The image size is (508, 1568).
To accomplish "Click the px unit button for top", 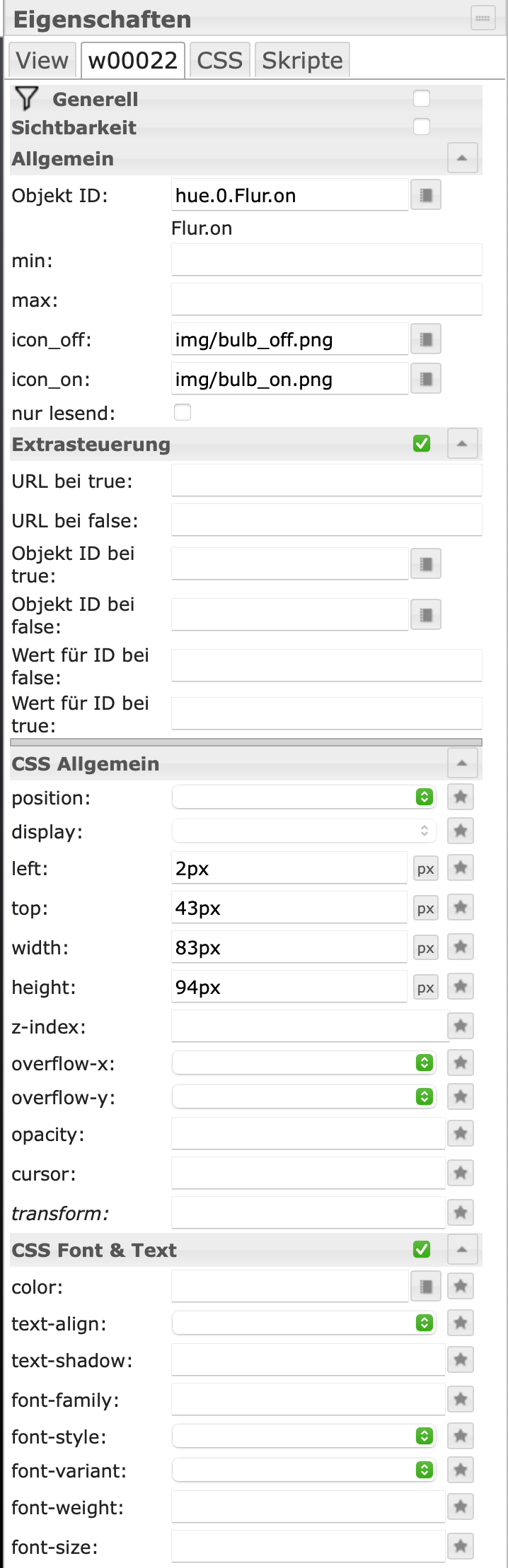I will tap(425, 908).
